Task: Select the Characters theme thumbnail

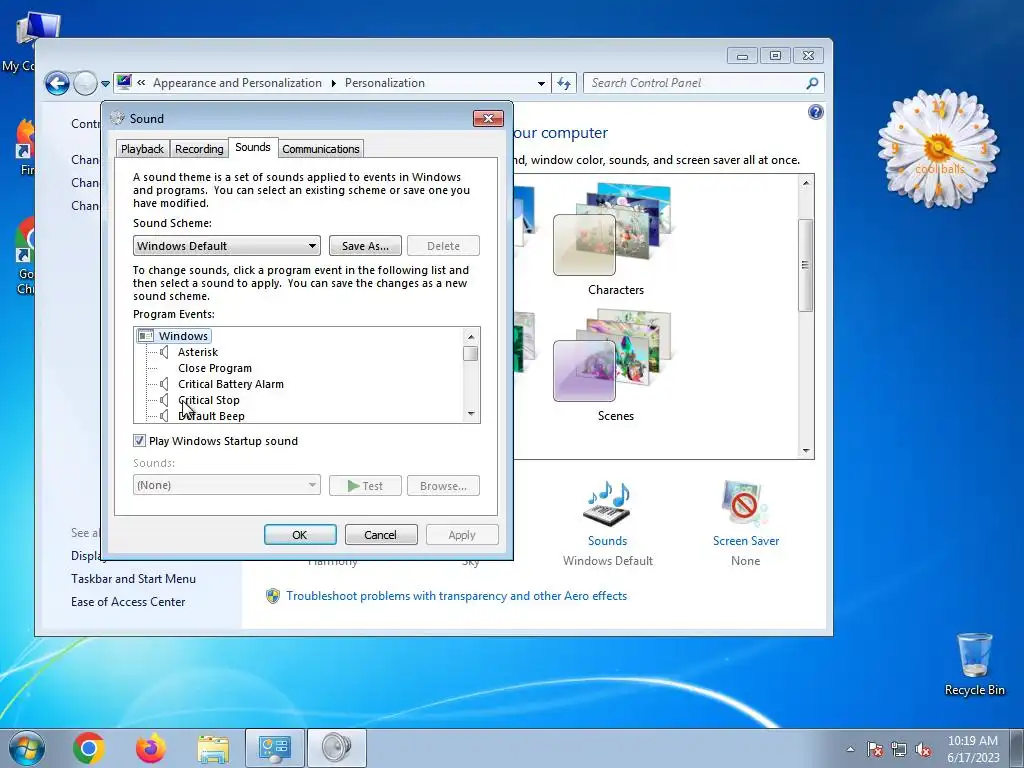Action: click(x=612, y=230)
